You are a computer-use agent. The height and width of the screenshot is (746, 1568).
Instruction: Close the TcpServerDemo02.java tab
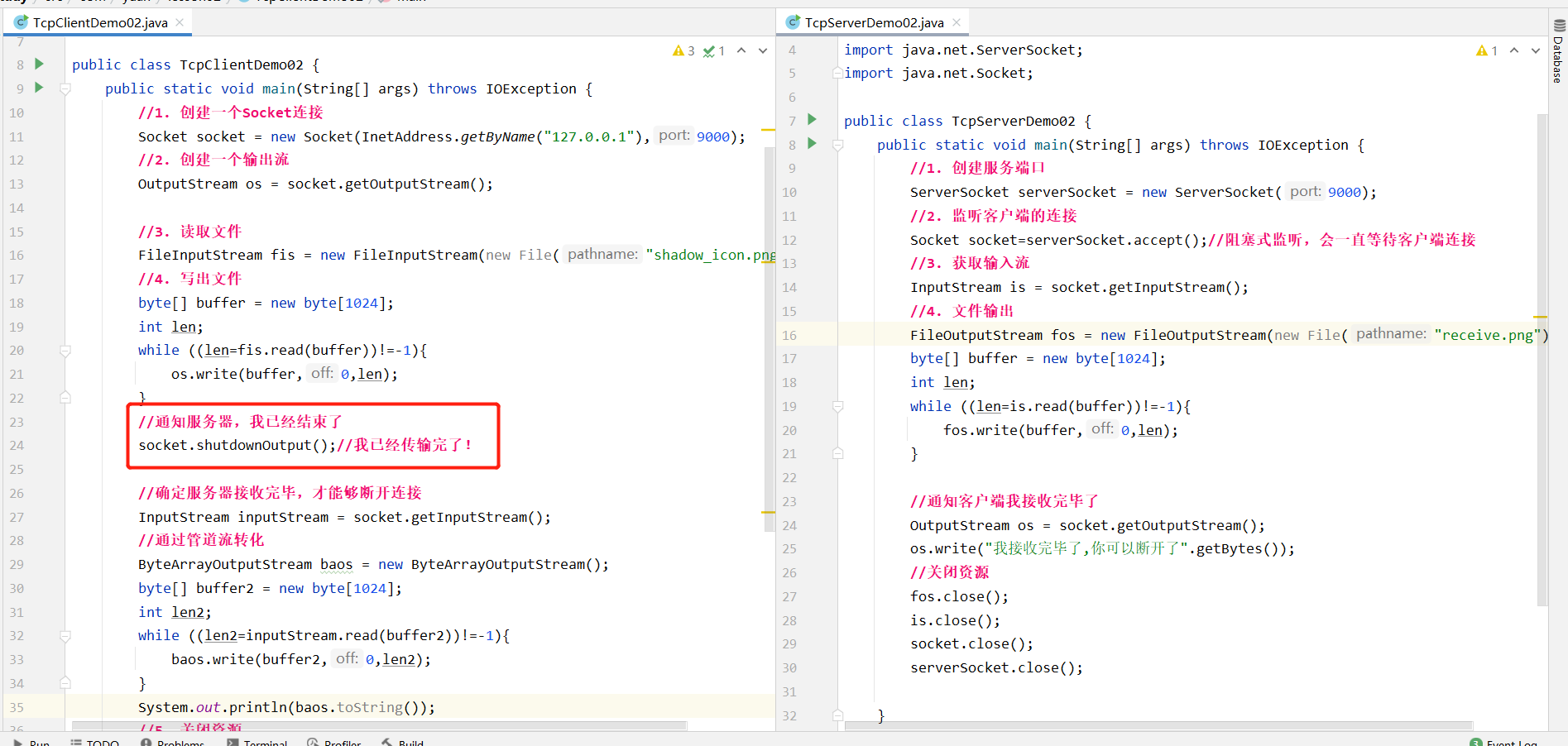957,22
